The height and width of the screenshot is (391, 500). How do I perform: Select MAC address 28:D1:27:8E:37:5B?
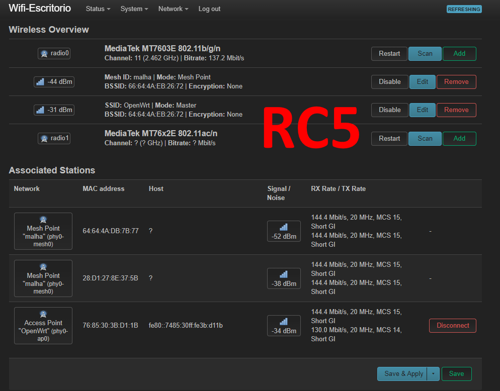point(110,278)
